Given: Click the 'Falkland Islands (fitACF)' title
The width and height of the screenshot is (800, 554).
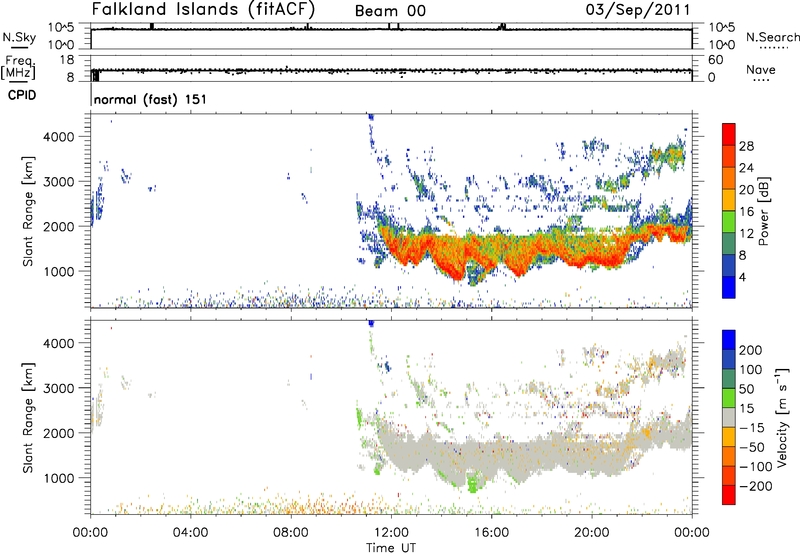Looking at the screenshot, I should pos(203,9).
